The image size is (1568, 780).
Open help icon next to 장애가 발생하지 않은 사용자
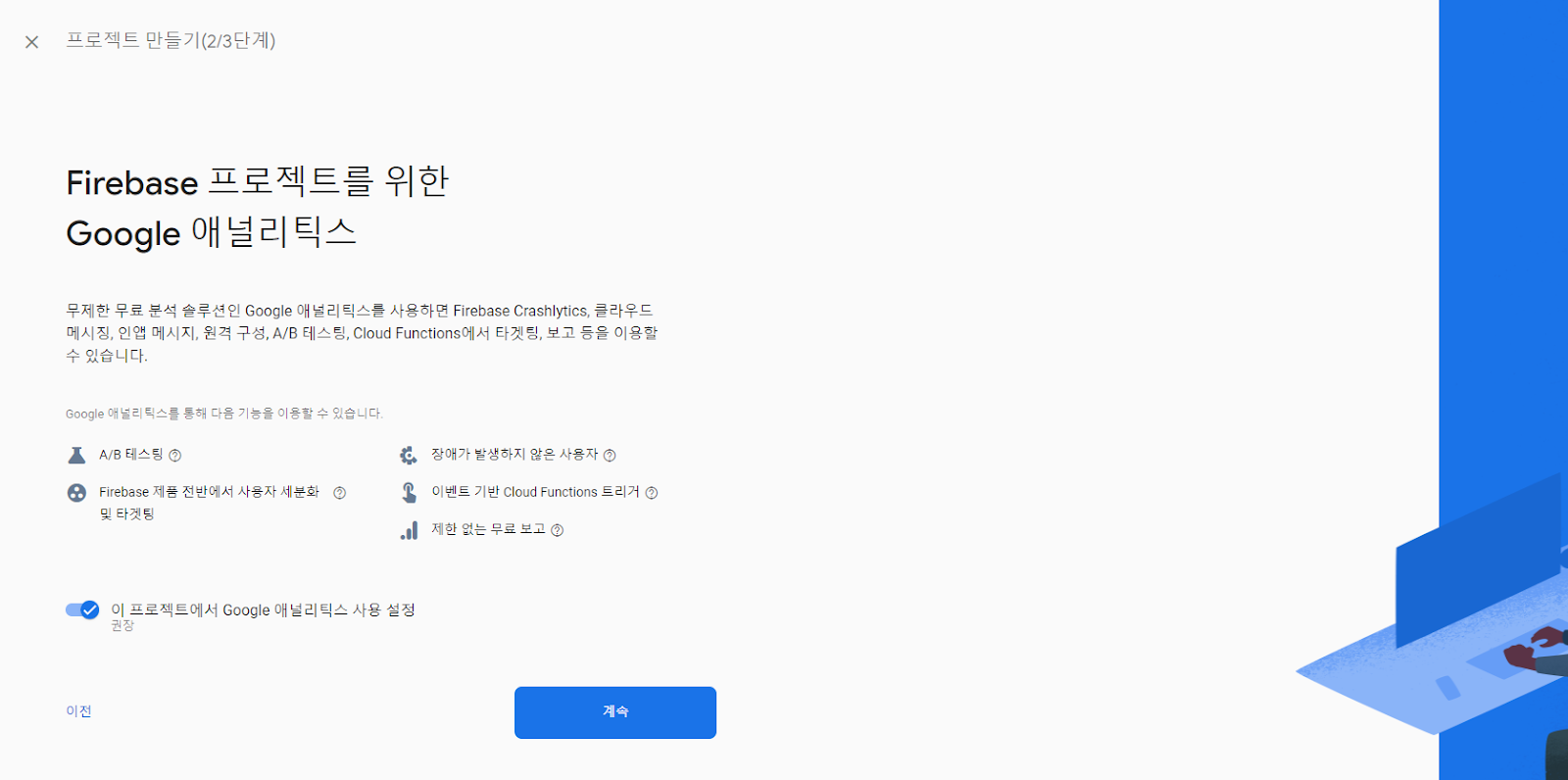610,456
